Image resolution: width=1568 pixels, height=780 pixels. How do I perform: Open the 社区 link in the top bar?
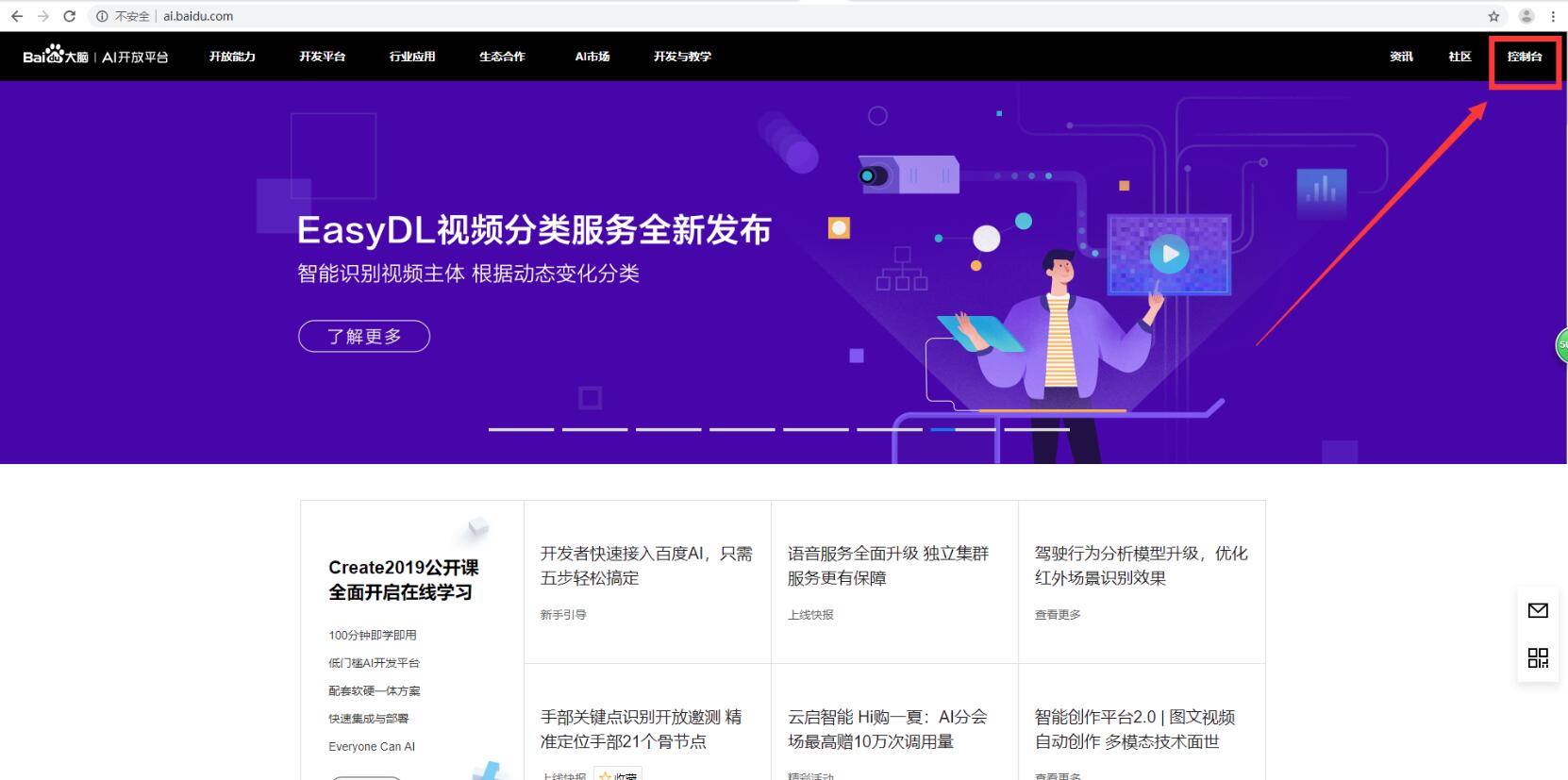(x=1460, y=57)
